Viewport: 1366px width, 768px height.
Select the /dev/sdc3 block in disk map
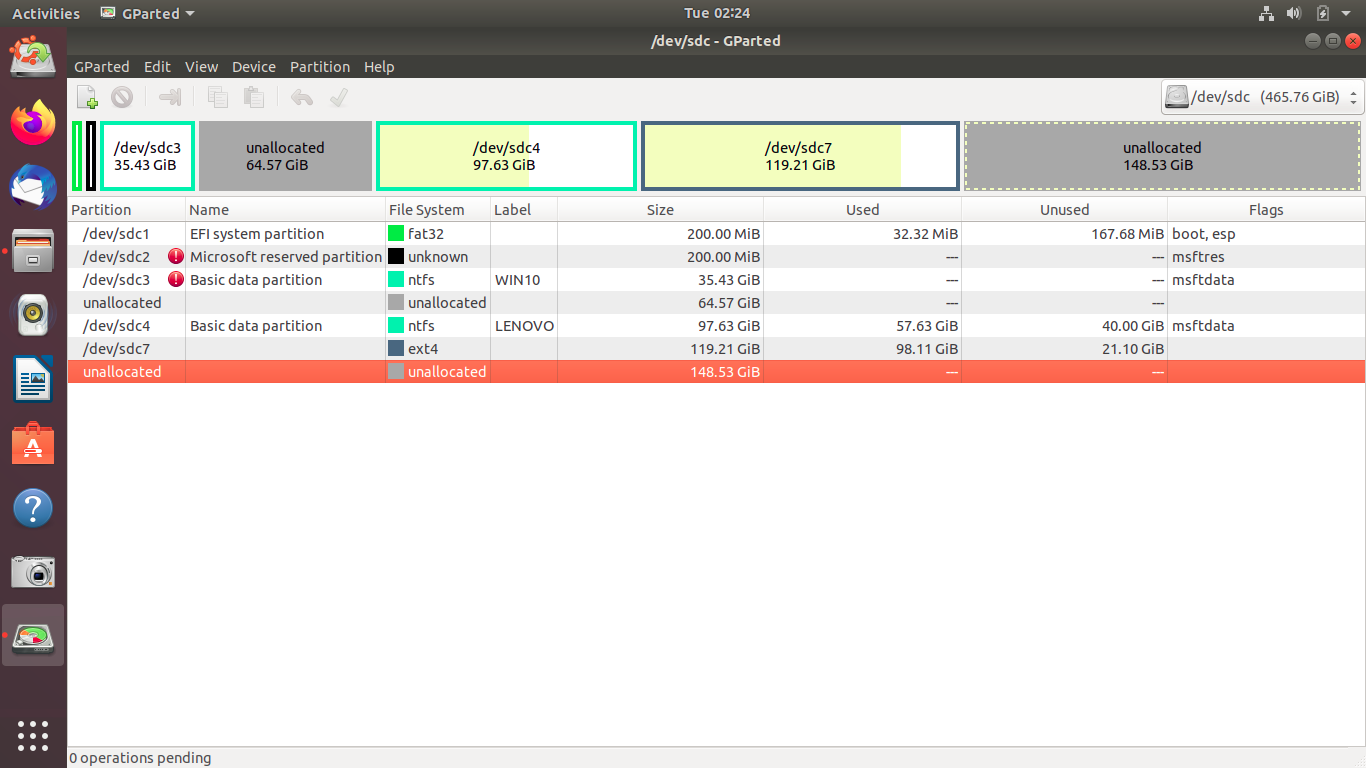click(x=147, y=156)
